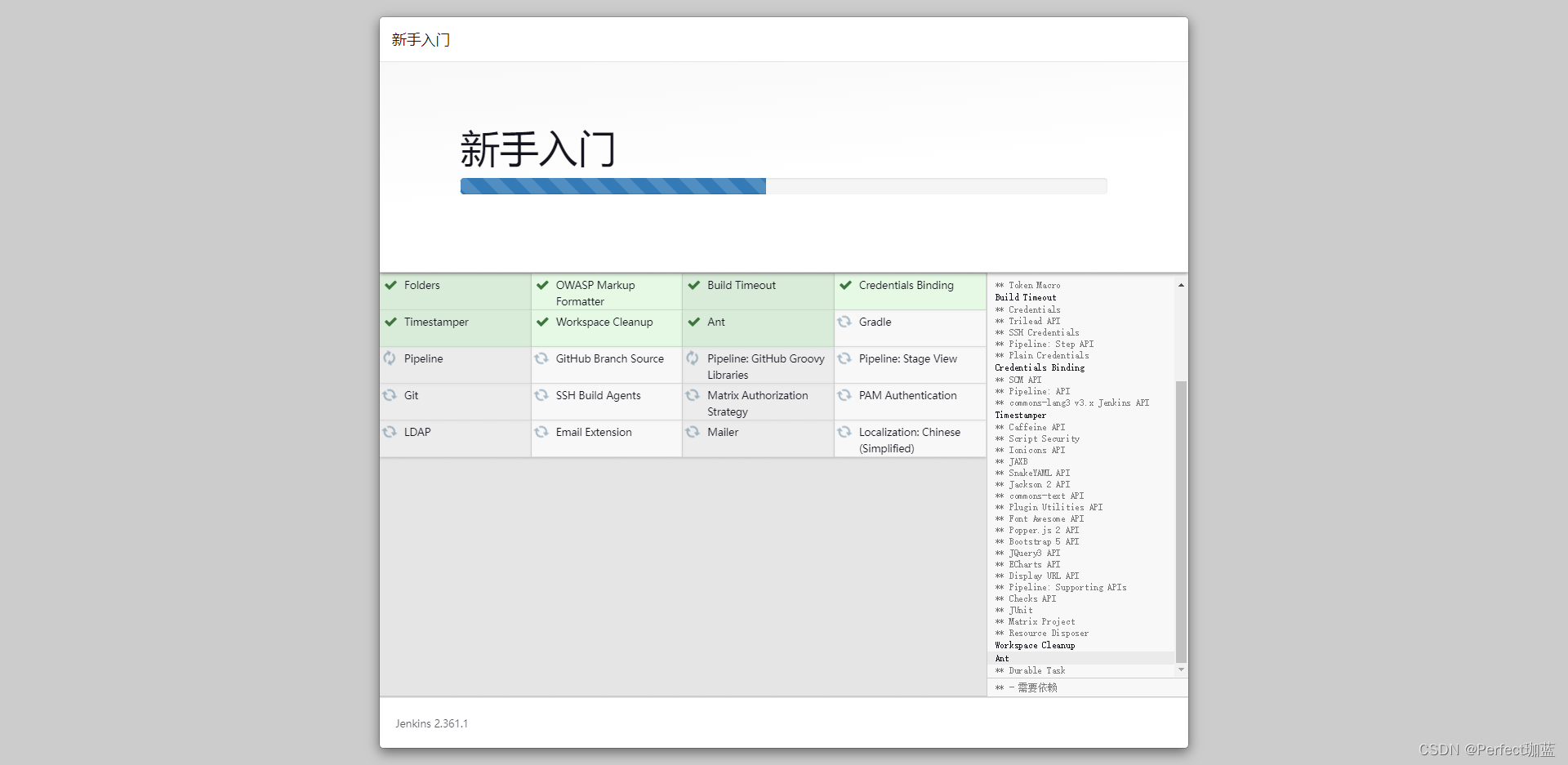Click the LDAP plugin spinner icon
1568x765 pixels.
click(390, 433)
